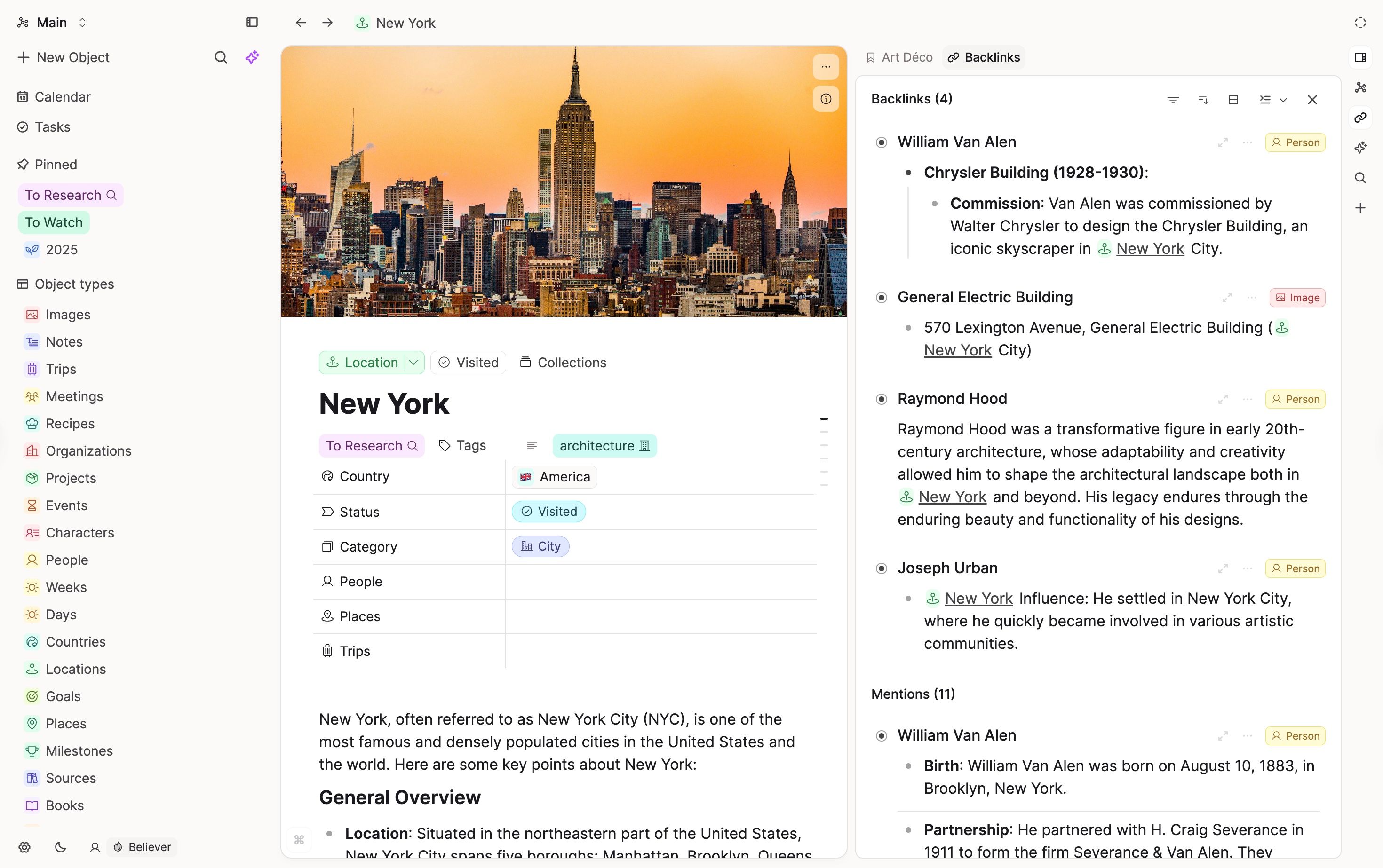Click the architecture tag chip
This screenshot has width=1383, height=868.
(x=604, y=445)
